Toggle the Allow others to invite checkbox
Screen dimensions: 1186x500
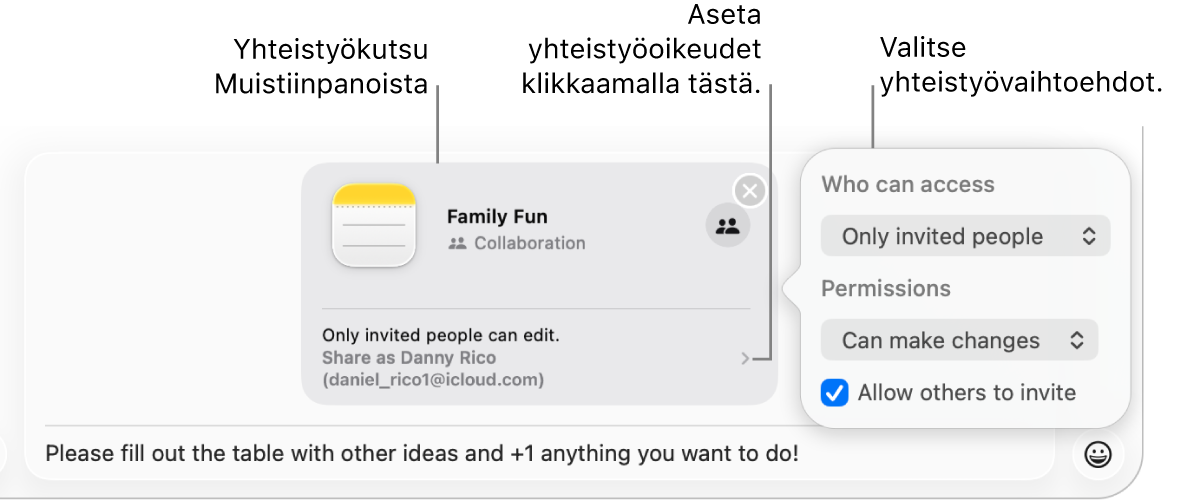pos(835,393)
